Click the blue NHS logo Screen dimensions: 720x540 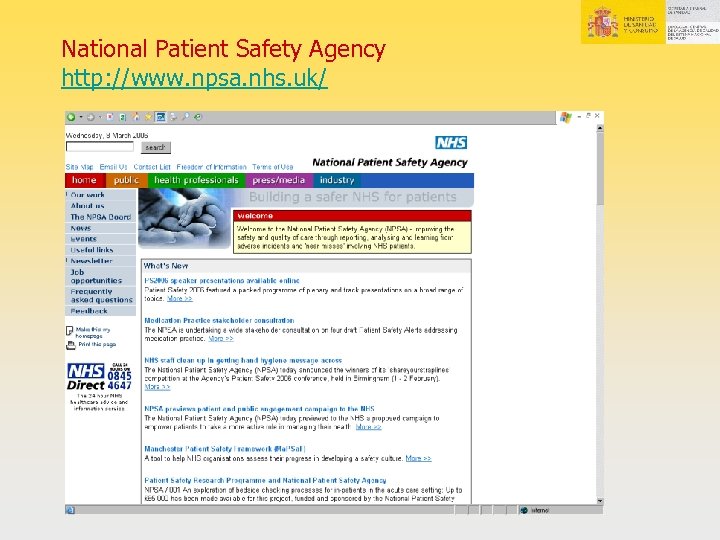click(x=451, y=142)
